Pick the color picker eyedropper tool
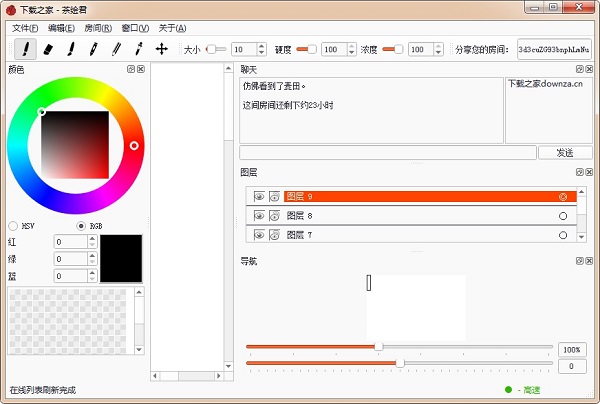 click(139, 49)
